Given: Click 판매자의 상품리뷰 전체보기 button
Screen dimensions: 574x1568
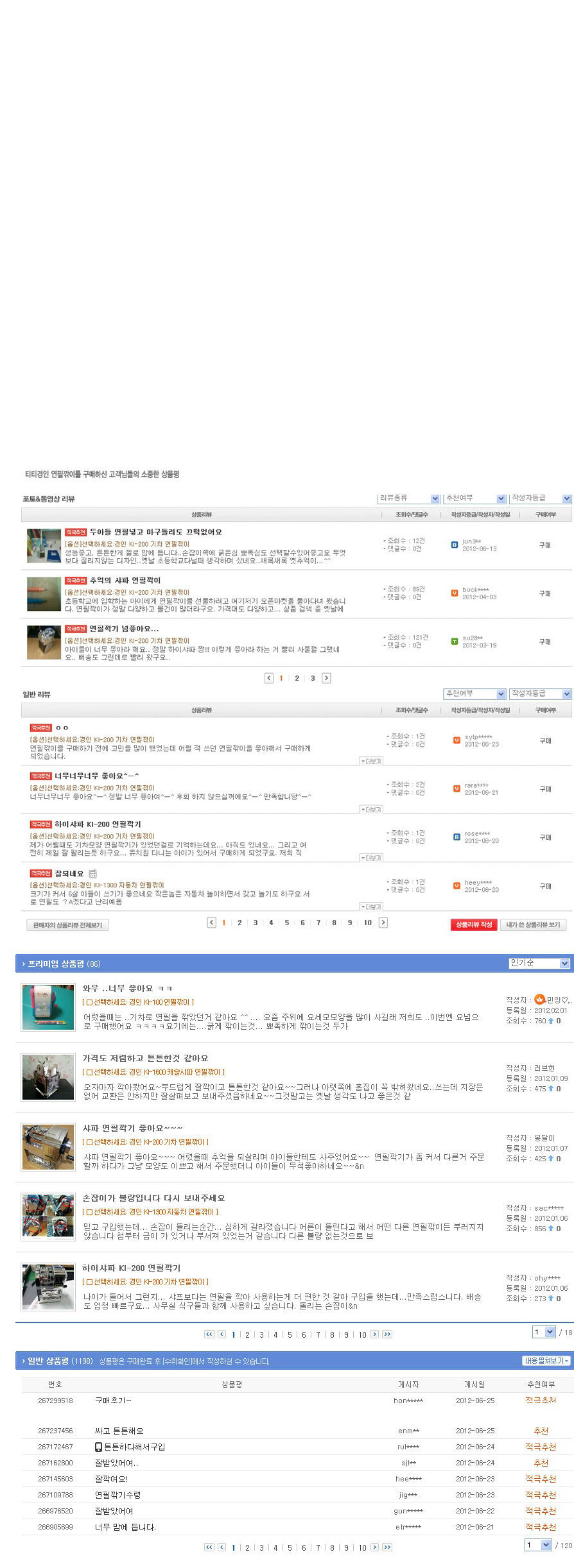Looking at the screenshot, I should [x=67, y=925].
